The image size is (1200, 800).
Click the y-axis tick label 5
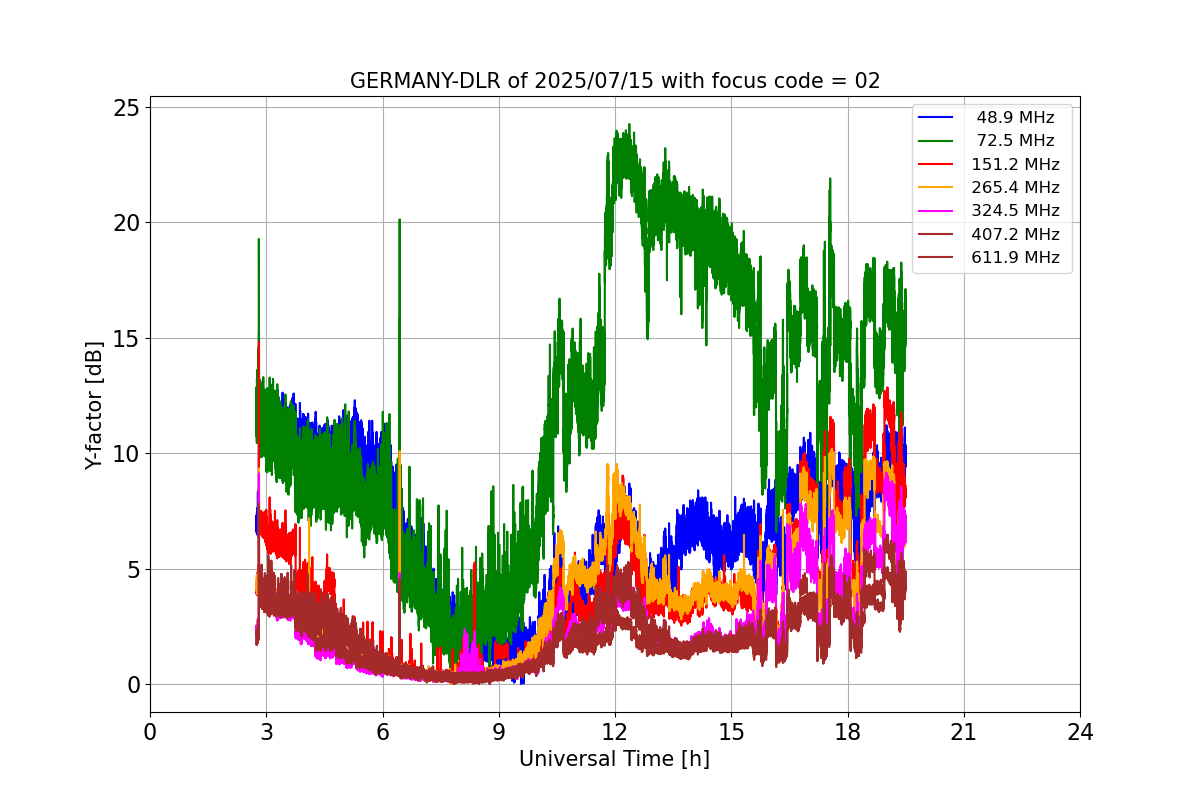point(133,570)
